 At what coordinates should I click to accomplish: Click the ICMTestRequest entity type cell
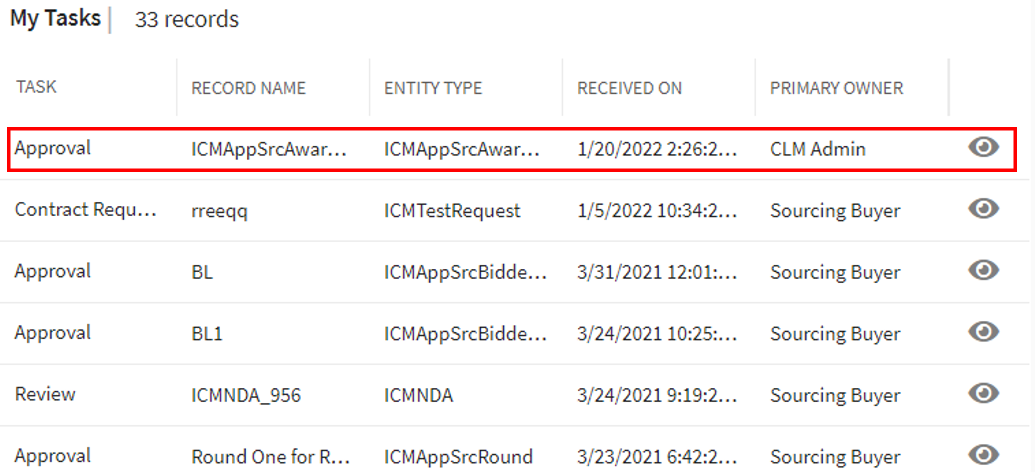(x=452, y=210)
